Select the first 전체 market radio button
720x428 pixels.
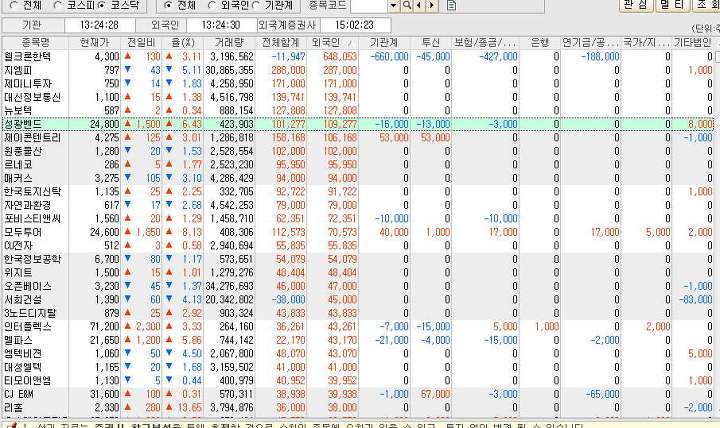click(x=14, y=5)
